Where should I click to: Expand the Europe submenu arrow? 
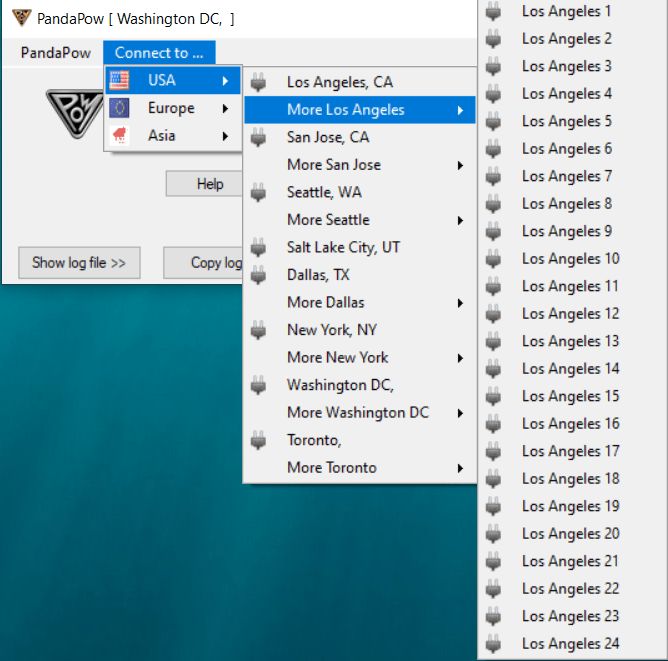point(225,108)
